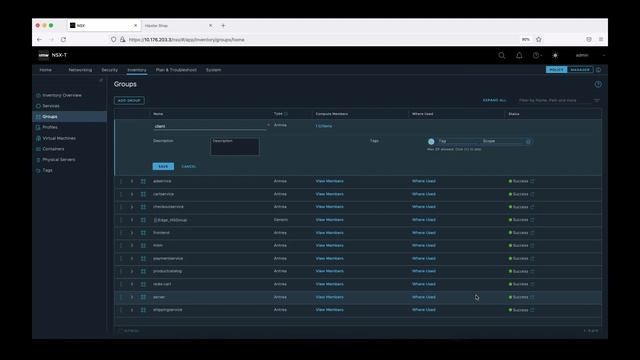Click the add tag plus icon

431,141
